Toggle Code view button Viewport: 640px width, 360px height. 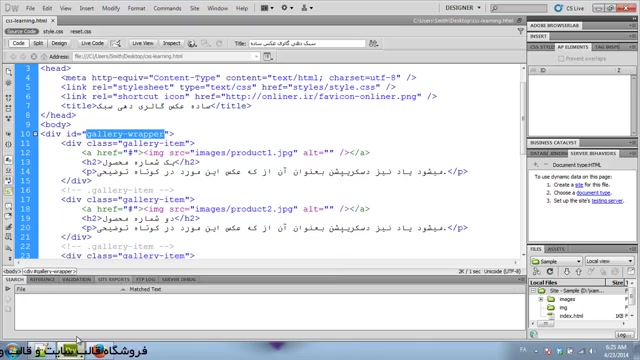(x=18, y=43)
